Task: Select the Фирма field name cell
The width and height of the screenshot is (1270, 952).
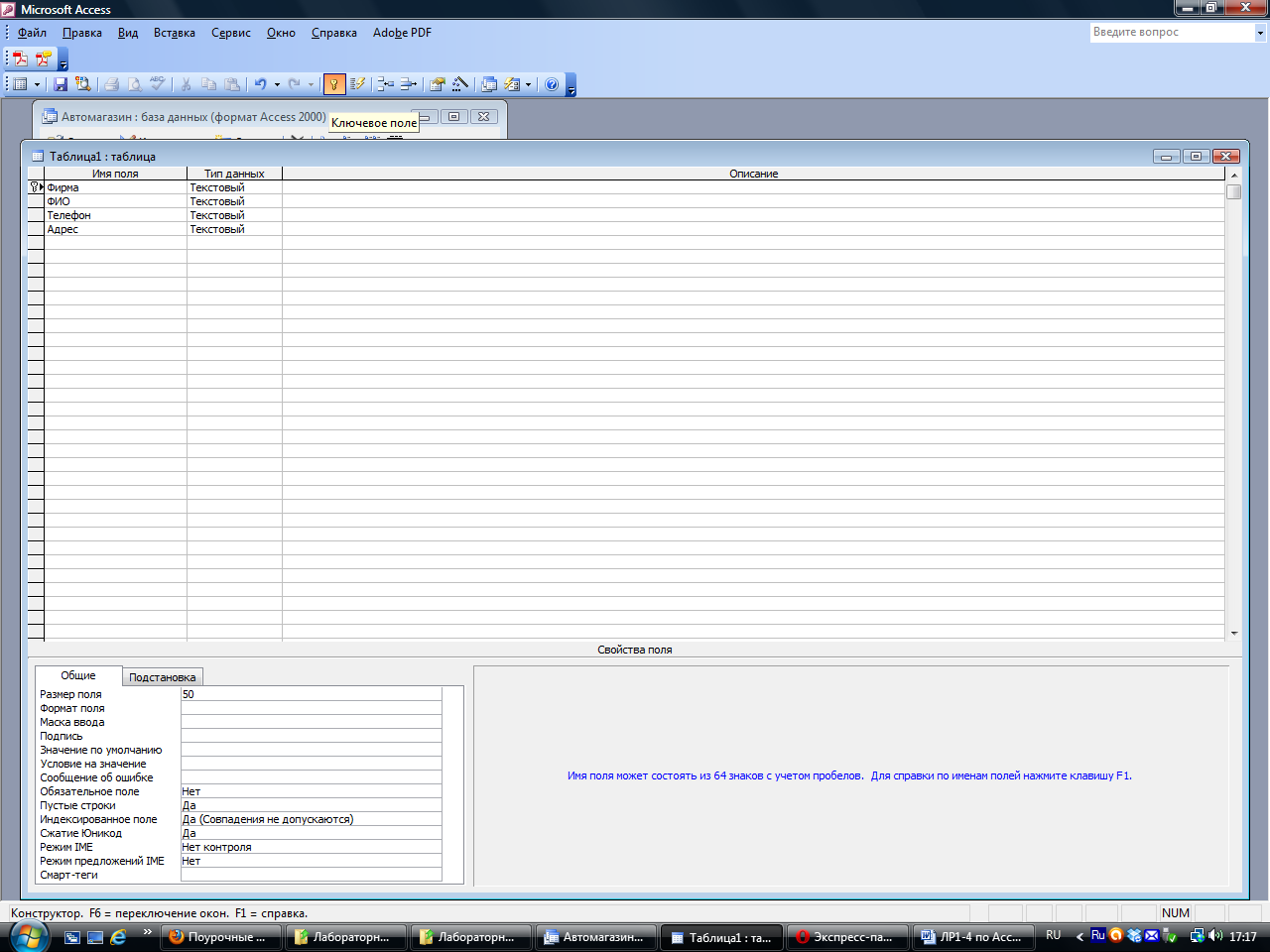Action: [x=115, y=187]
